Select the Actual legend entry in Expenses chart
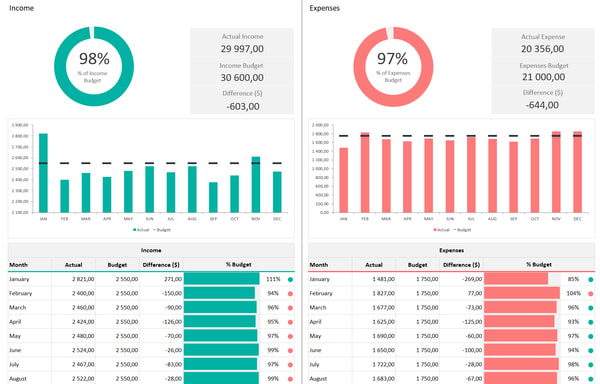The height and width of the screenshot is (384, 600). 441,230
